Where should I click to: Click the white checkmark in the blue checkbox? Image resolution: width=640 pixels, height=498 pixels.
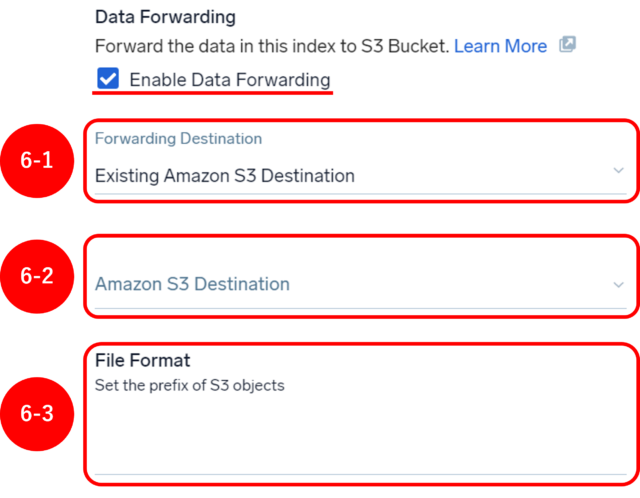(x=108, y=78)
